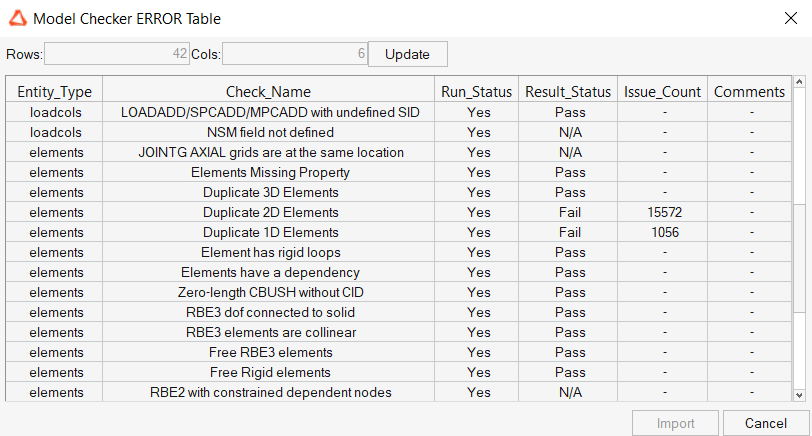The image size is (812, 436).
Task: Click the Run_Status column header
Action: (478, 92)
